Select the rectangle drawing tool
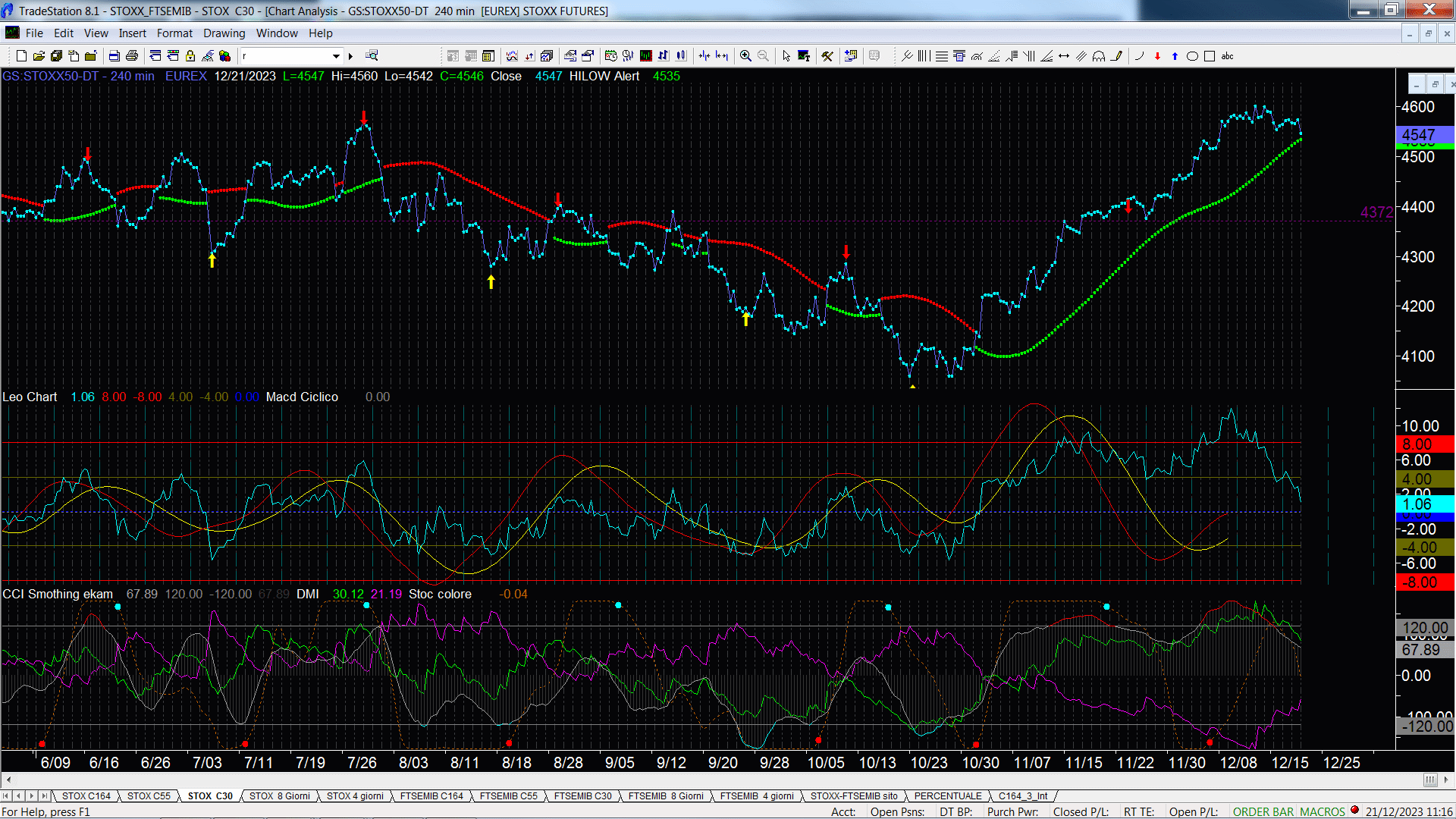This screenshot has height=819, width=1456. [1210, 56]
